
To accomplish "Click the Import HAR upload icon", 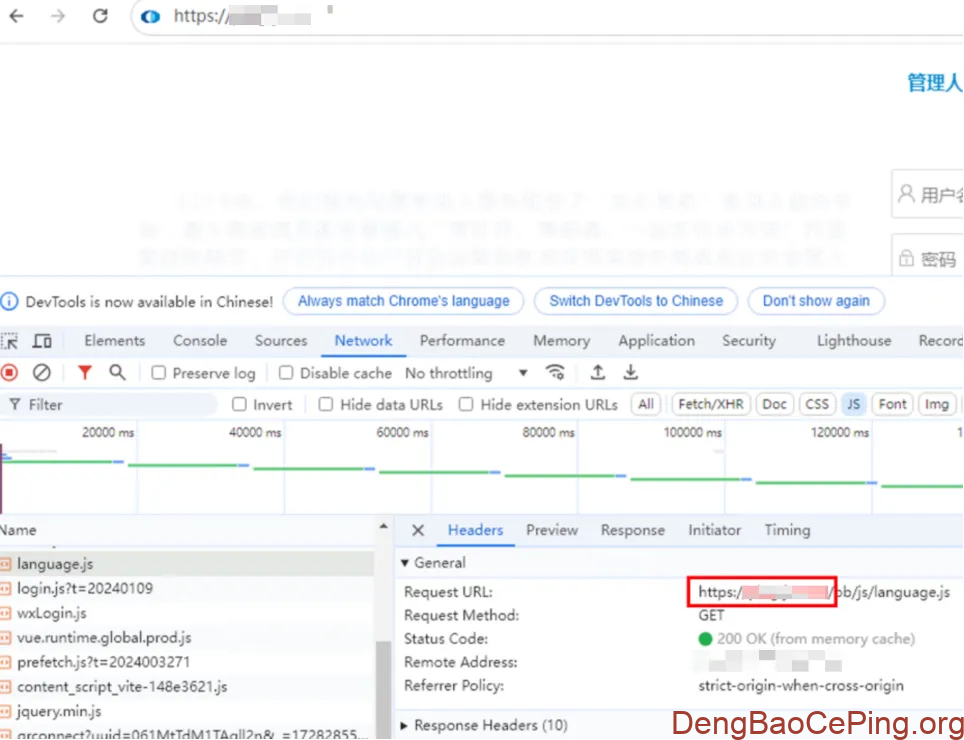I will [598, 373].
